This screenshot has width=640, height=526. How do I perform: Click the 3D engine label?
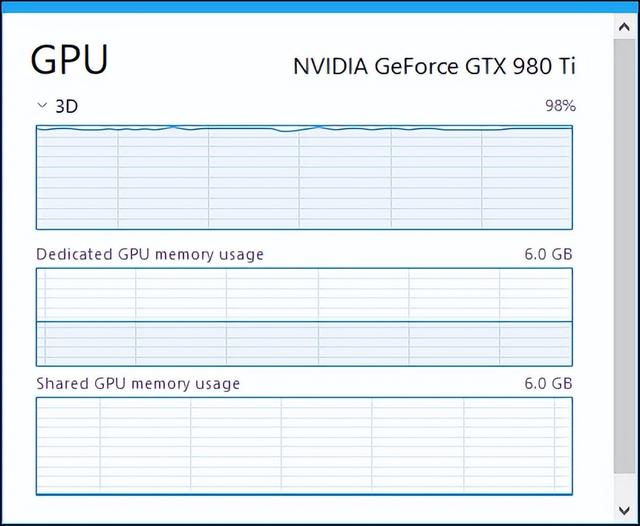coord(67,107)
